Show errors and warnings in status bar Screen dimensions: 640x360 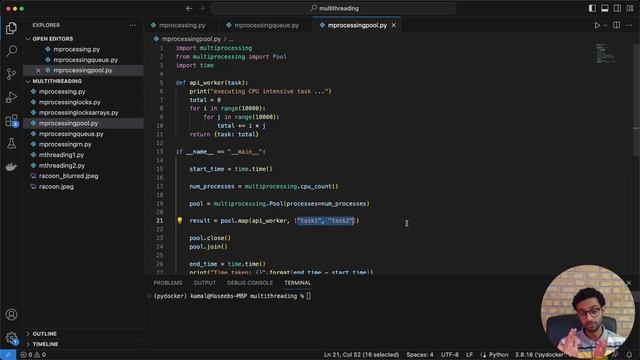[x=33, y=355]
